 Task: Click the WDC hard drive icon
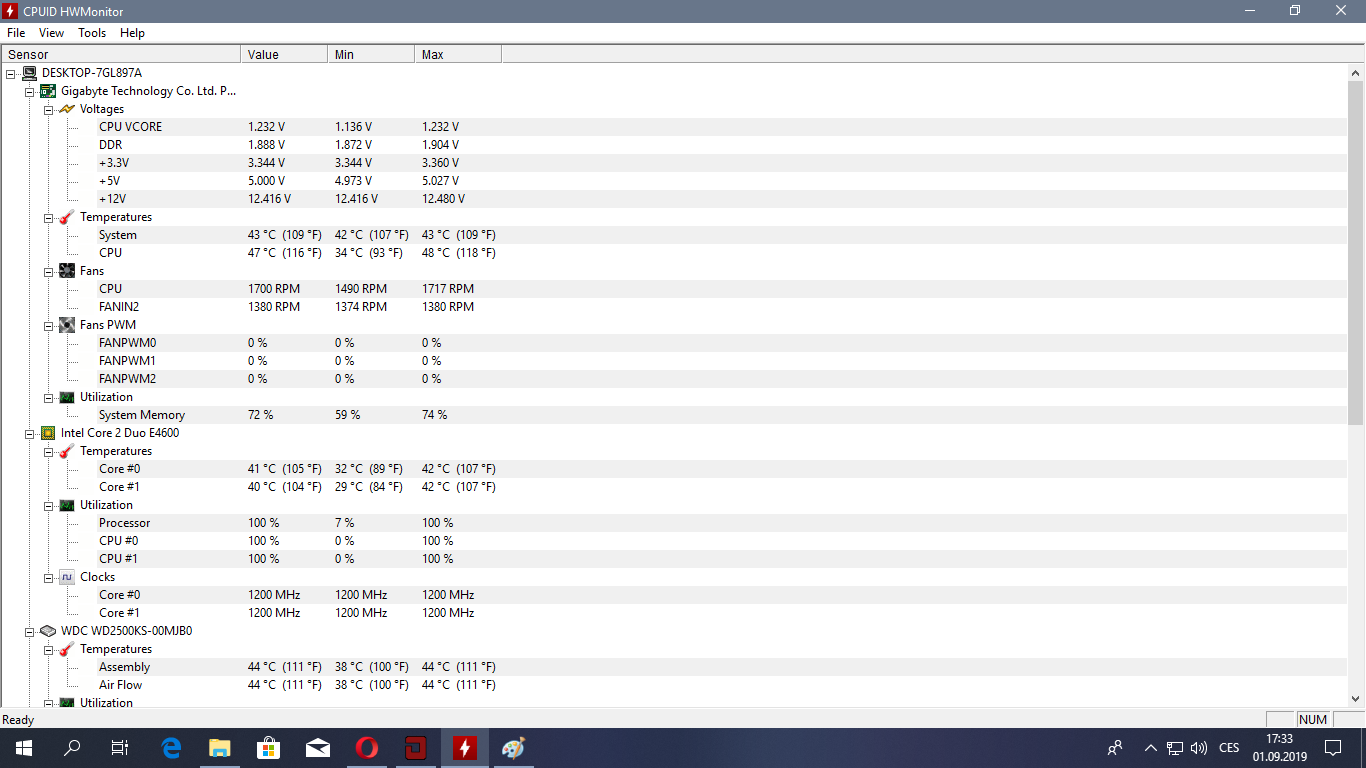[47, 631]
